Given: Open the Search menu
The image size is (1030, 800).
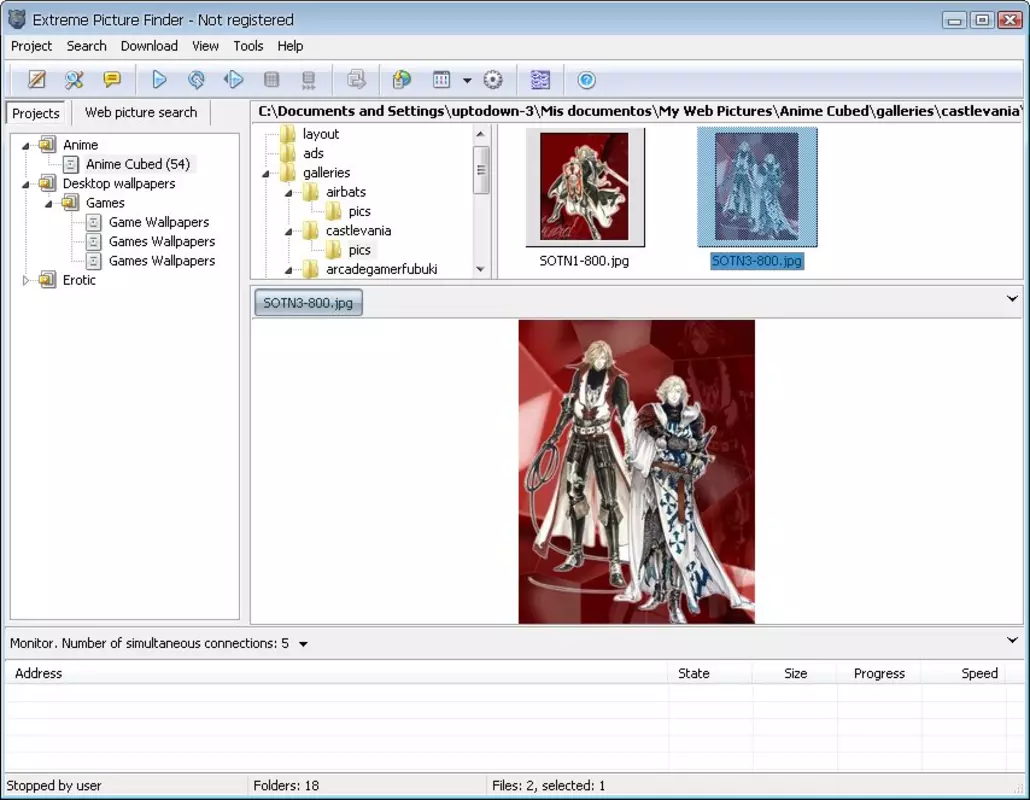Looking at the screenshot, I should [x=86, y=46].
